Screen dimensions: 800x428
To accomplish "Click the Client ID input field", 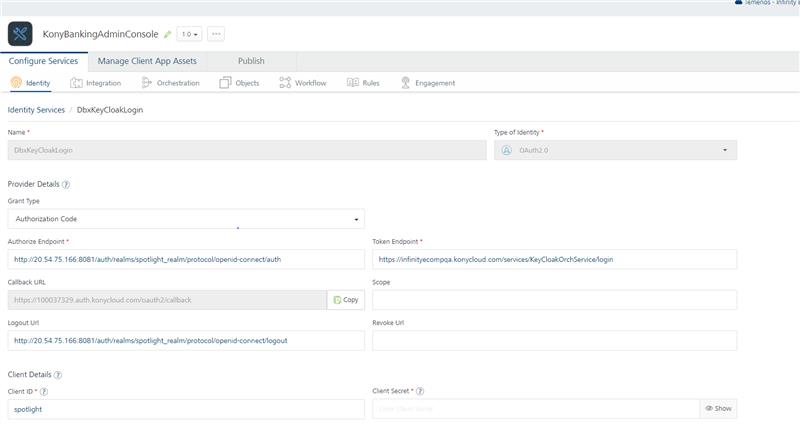I will click(186, 409).
